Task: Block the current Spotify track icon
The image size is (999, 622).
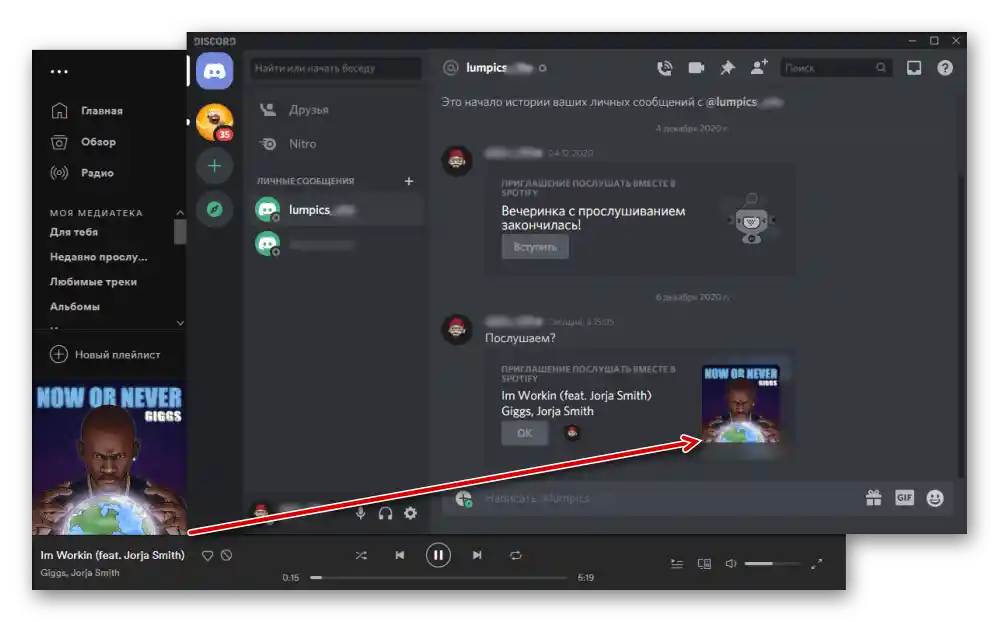Action: (226, 556)
